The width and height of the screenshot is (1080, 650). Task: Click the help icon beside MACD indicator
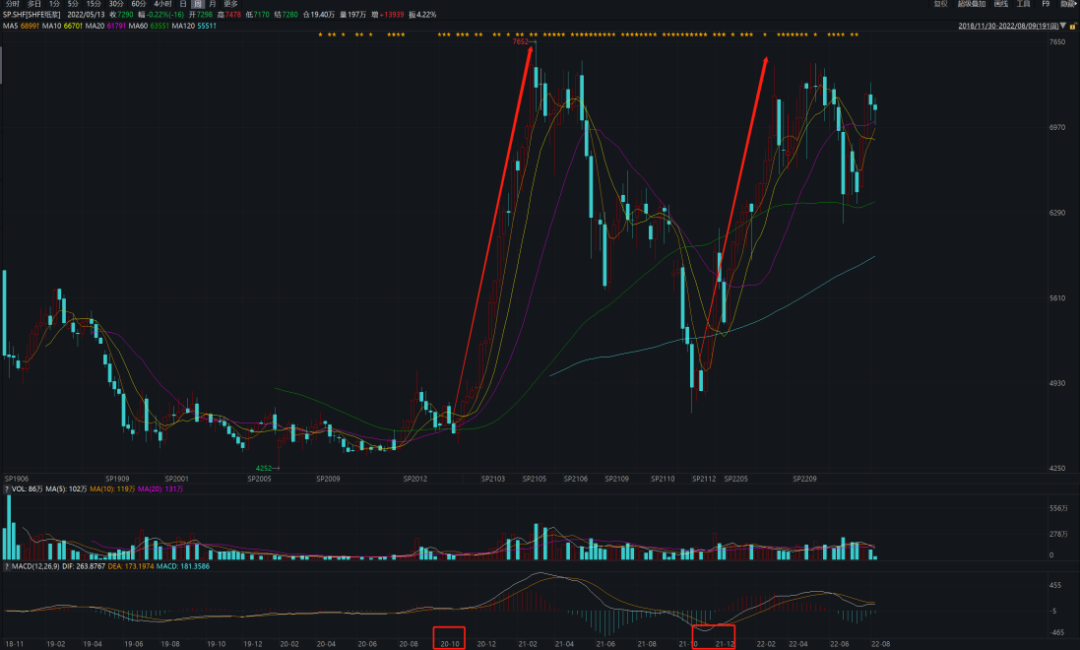[x=5, y=568]
